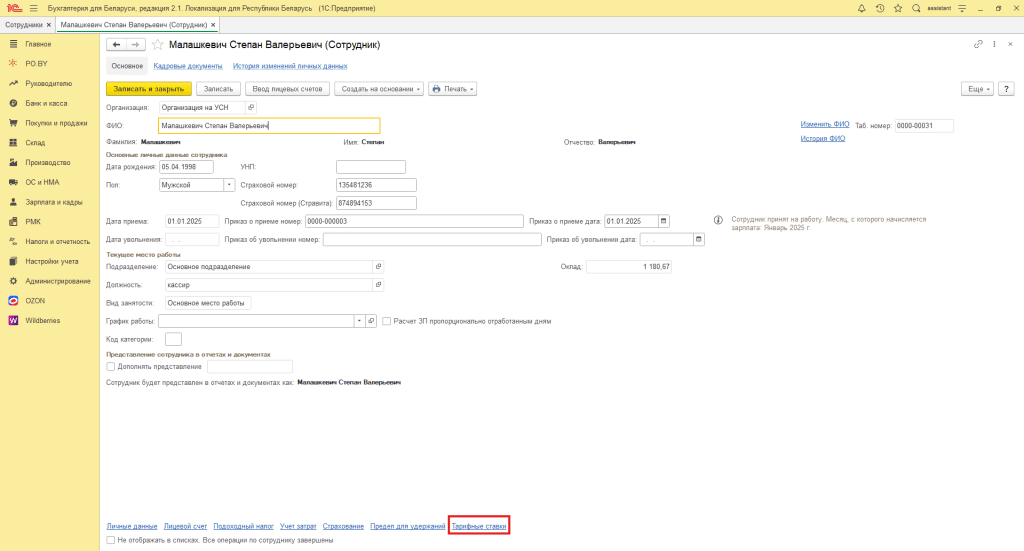This screenshot has height=551, width=1024.
Task: Open История ФИО link
Action: [x=823, y=138]
